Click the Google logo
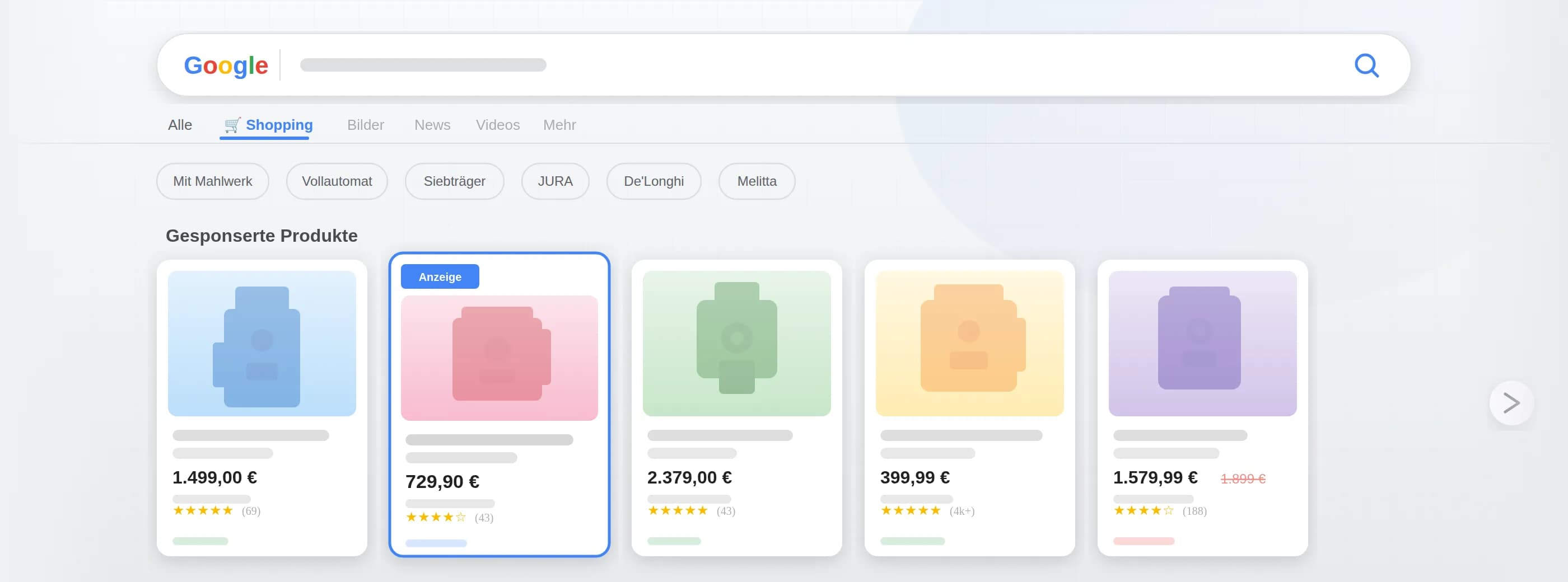 226,65
